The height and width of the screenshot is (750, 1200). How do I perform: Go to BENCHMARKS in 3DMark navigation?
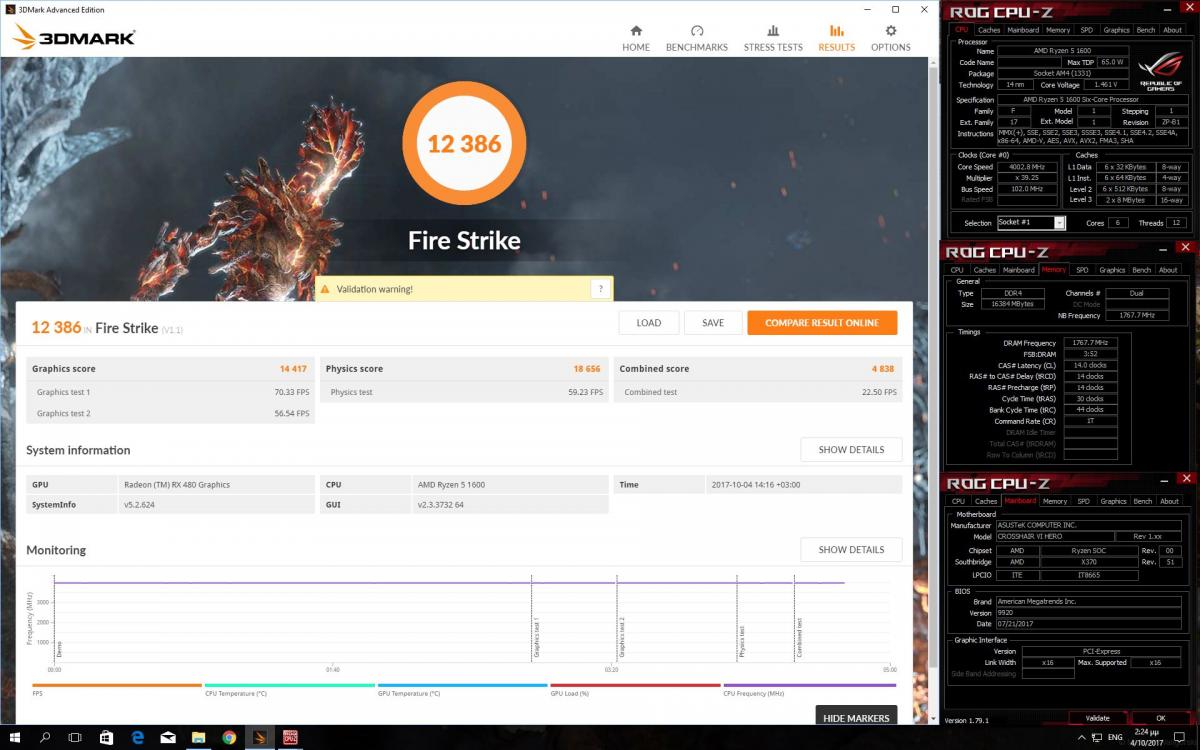[697, 38]
